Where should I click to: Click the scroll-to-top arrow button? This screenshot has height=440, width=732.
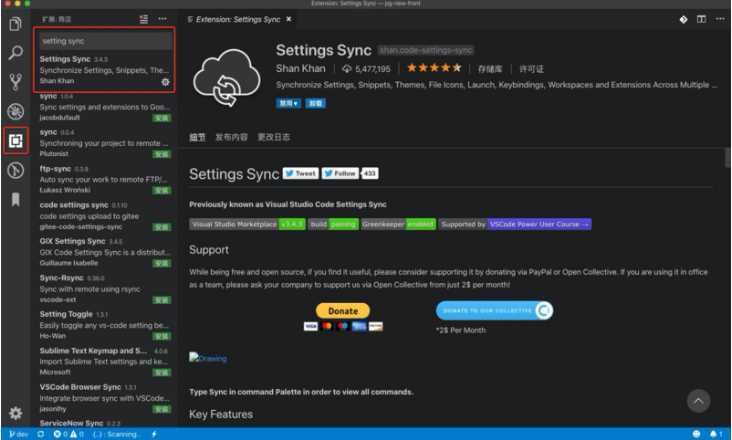[x=698, y=401]
